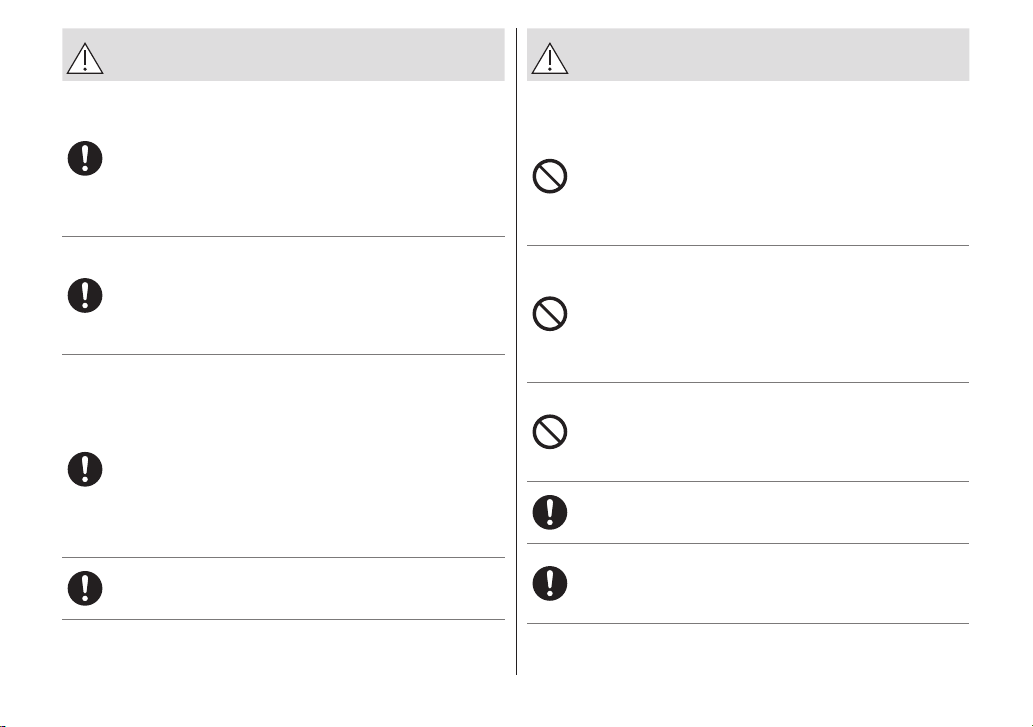
Task: Click the last mandatory exclamation icon, right column
Action: click(x=549, y=583)
